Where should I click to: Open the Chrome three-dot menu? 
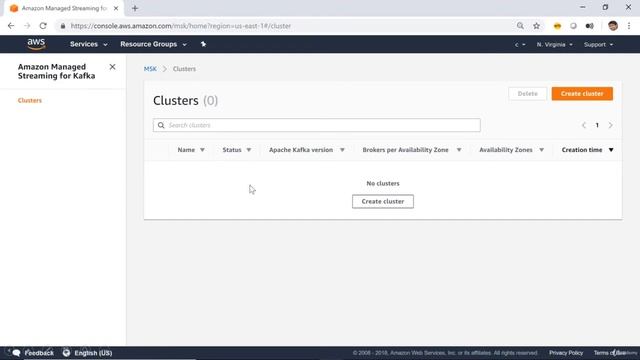[629, 26]
